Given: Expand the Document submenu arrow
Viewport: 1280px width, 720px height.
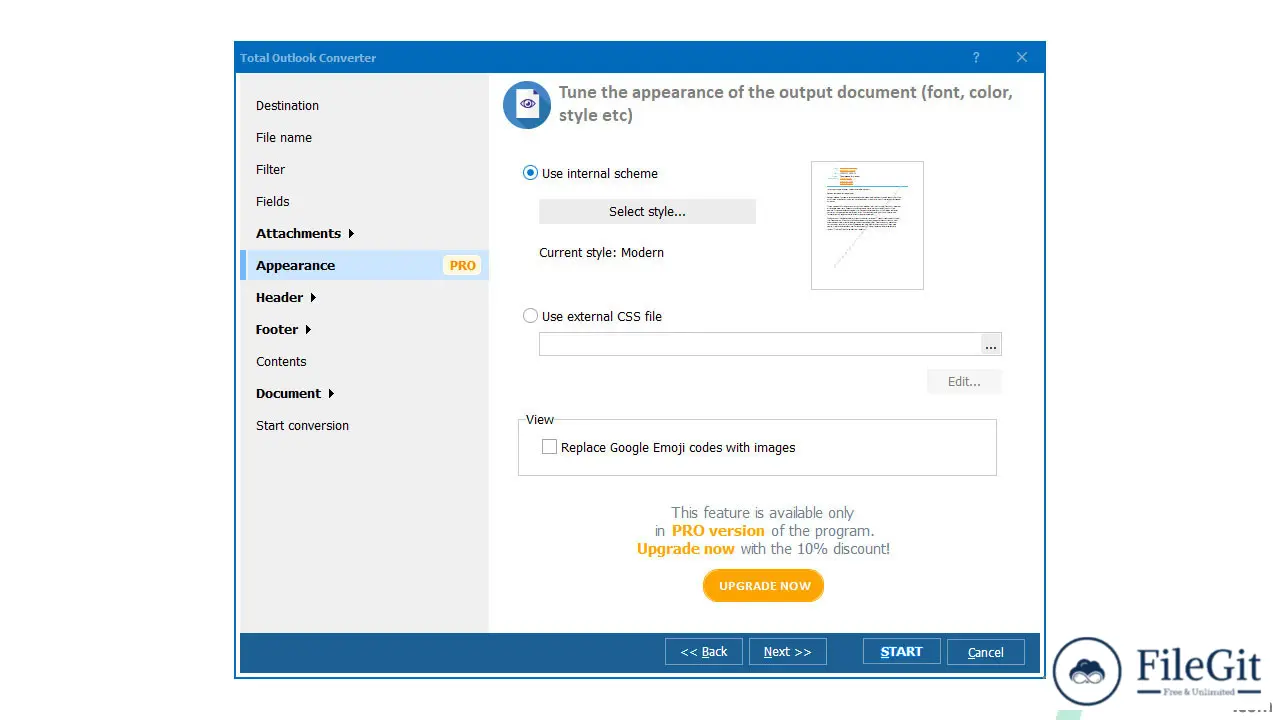Looking at the screenshot, I should click(x=331, y=394).
